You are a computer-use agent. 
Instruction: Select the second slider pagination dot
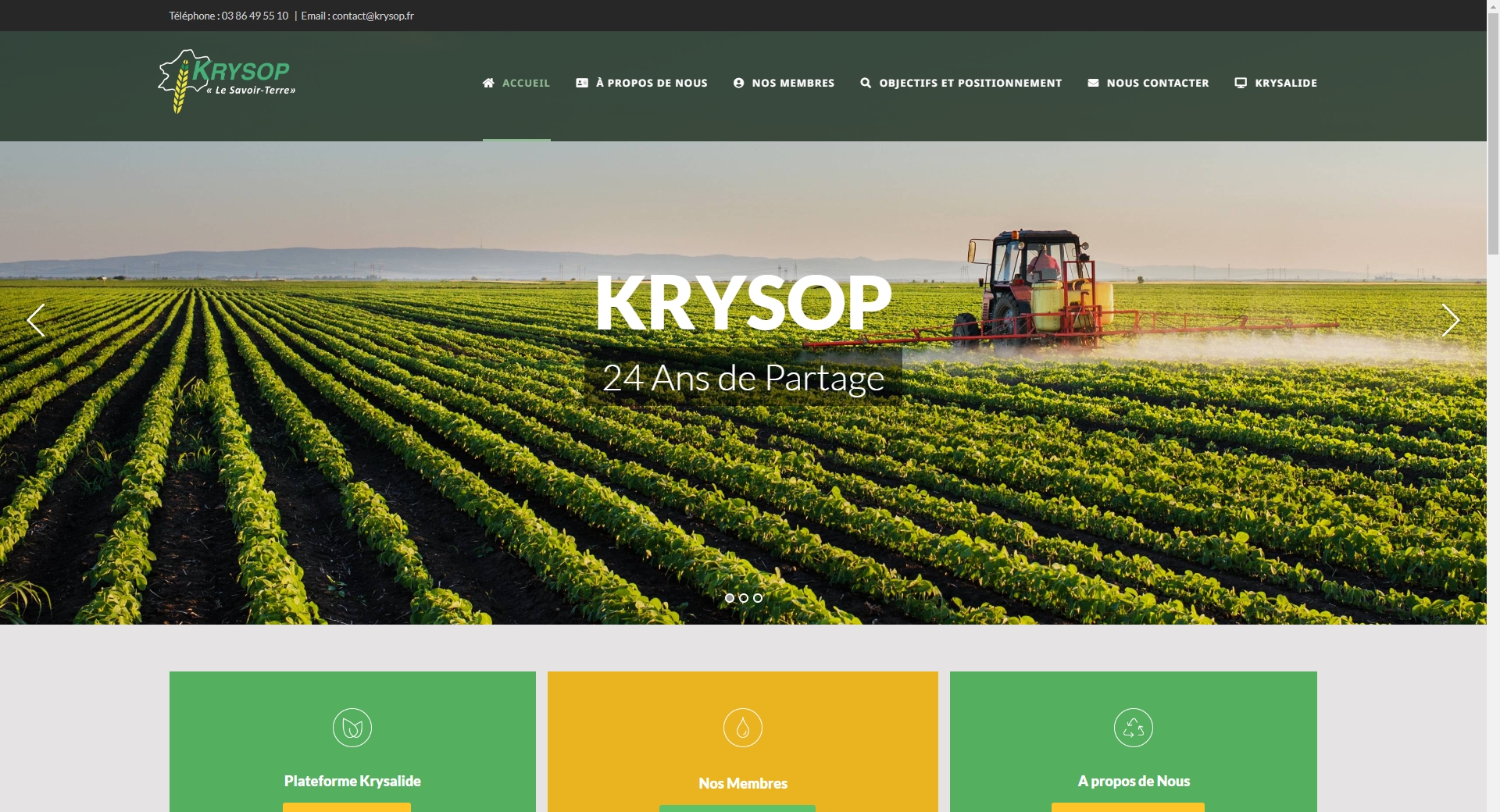coord(744,598)
